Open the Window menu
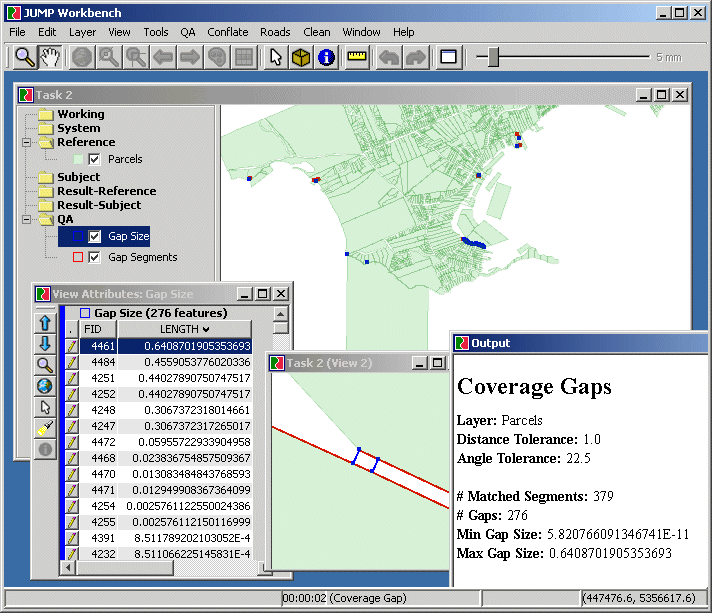 click(361, 32)
